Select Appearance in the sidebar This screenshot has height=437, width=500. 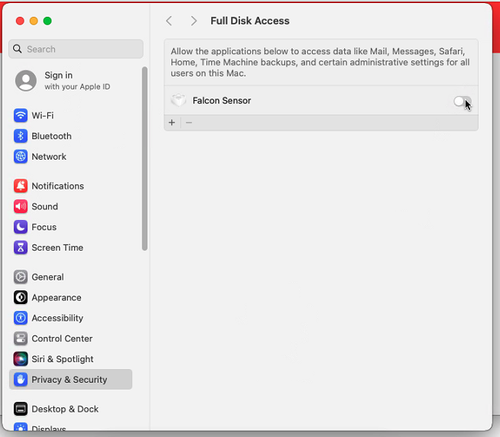[x=71, y=298]
